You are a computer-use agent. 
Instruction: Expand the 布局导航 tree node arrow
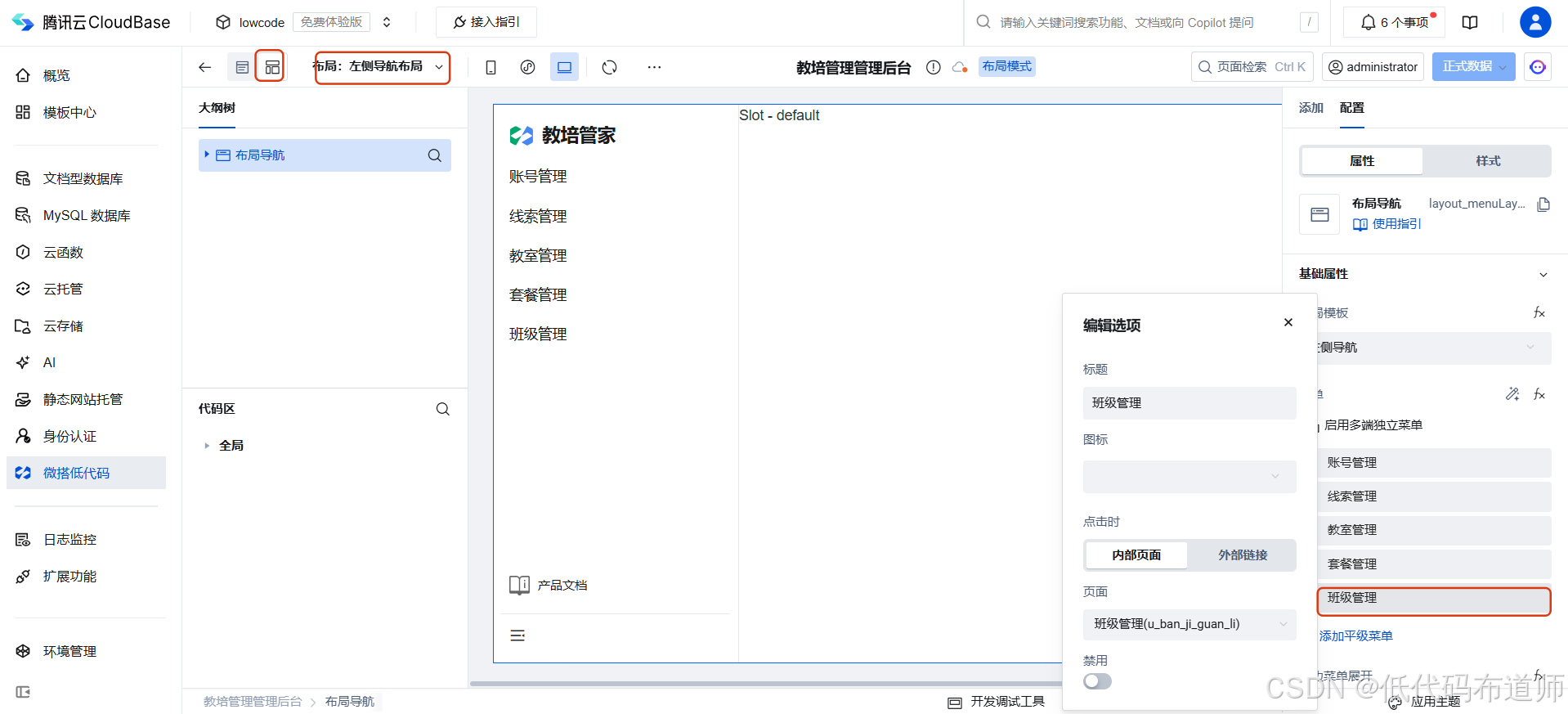click(207, 155)
